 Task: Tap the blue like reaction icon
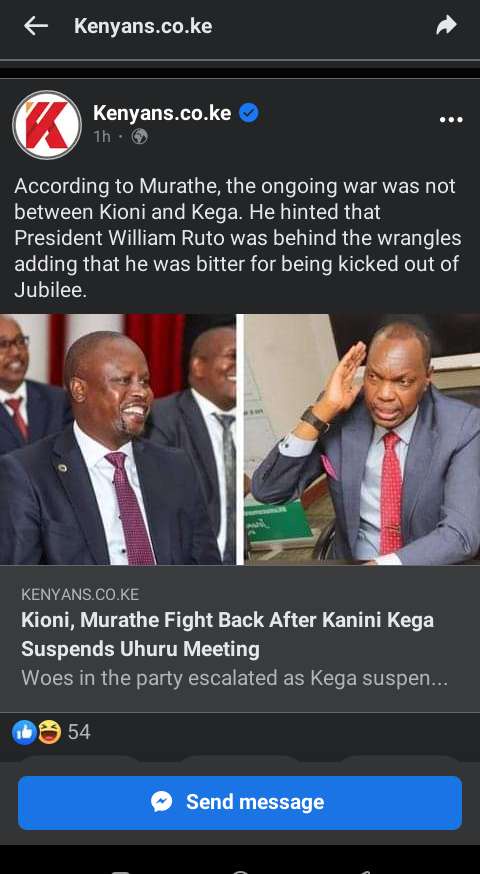pyautogui.click(x=24, y=732)
